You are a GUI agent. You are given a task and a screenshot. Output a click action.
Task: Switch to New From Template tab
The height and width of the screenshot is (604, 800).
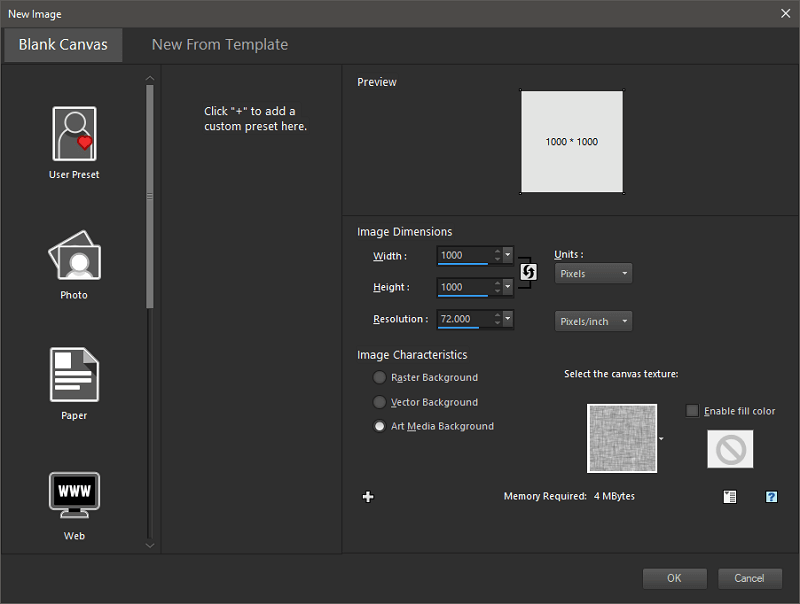tap(220, 45)
